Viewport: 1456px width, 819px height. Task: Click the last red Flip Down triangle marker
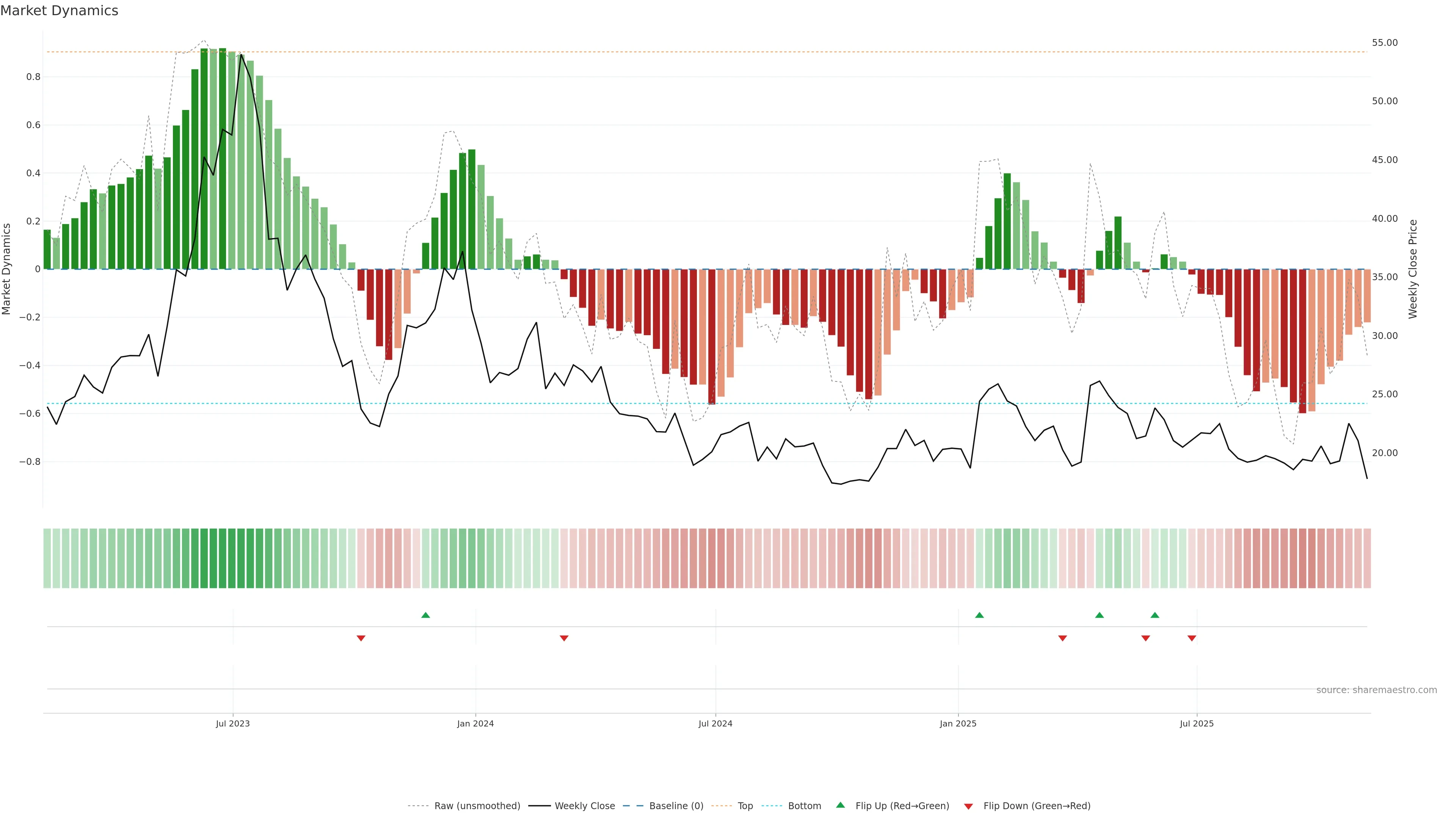(1192, 638)
